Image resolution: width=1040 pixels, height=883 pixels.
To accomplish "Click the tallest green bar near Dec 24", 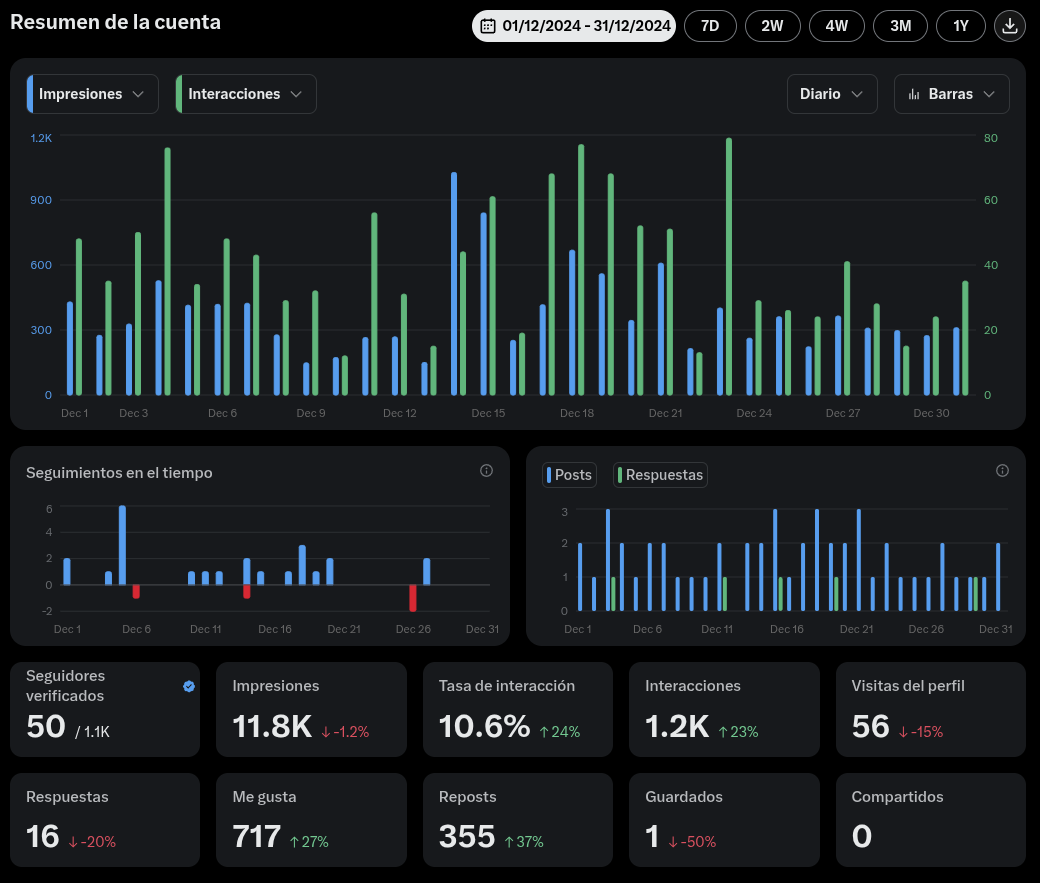I will pos(729,267).
